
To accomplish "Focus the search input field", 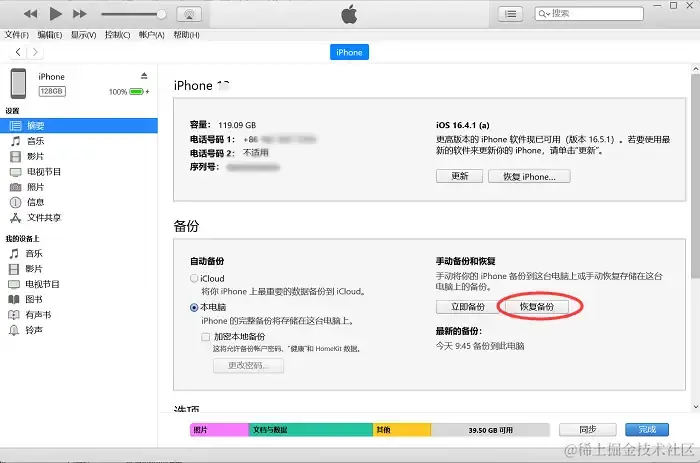I will tap(589, 14).
